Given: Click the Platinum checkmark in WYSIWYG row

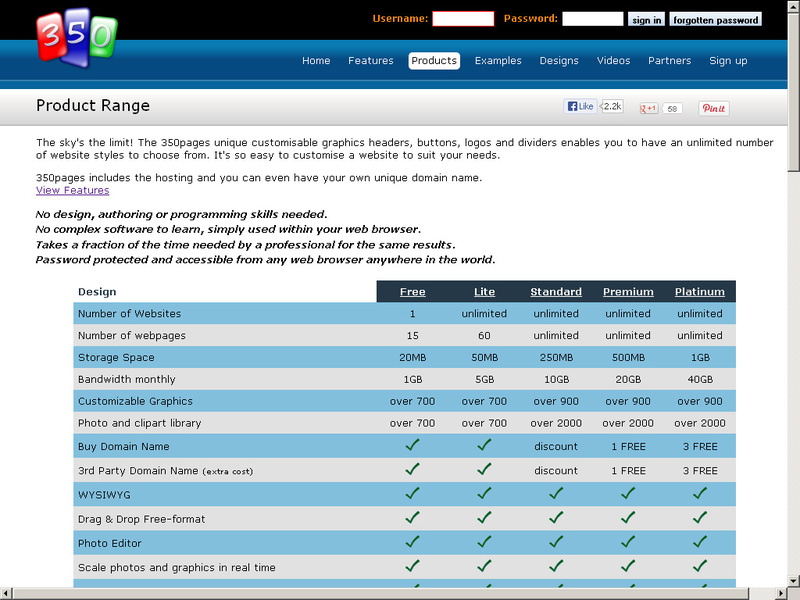Looking at the screenshot, I should pyautogui.click(x=700, y=493).
